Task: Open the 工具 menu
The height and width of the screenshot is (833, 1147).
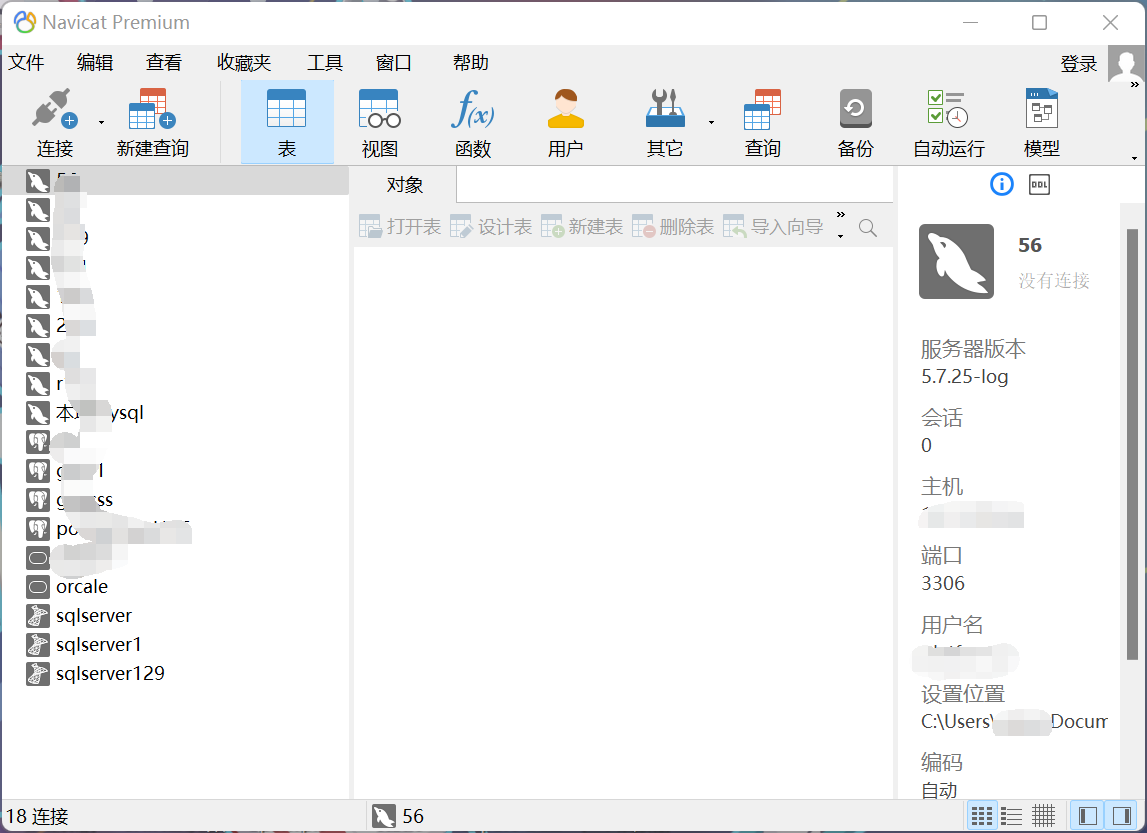Action: 325,63
